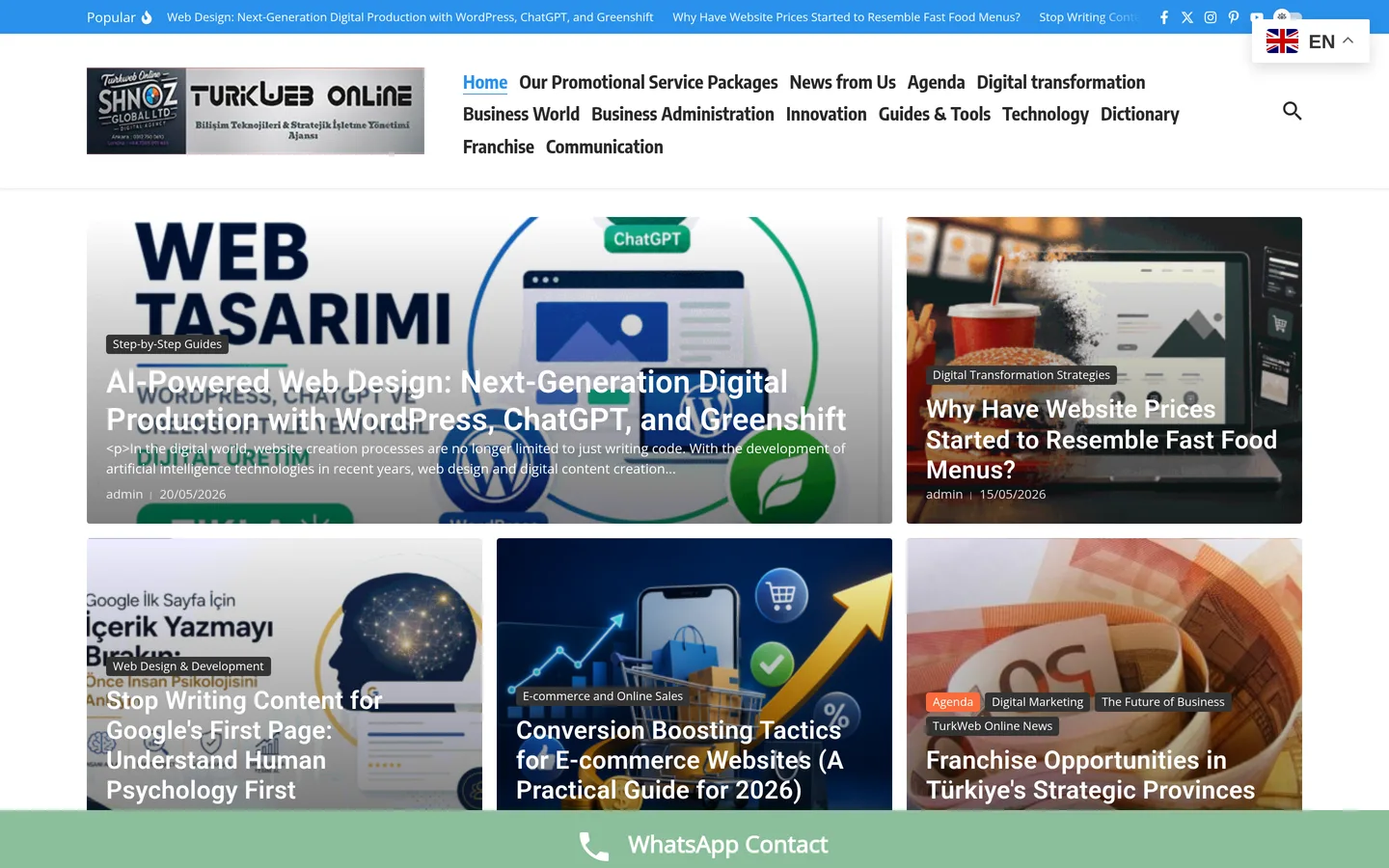Expand the EN language selector chevron
Viewport: 1389px width, 868px height.
coord(1348,41)
